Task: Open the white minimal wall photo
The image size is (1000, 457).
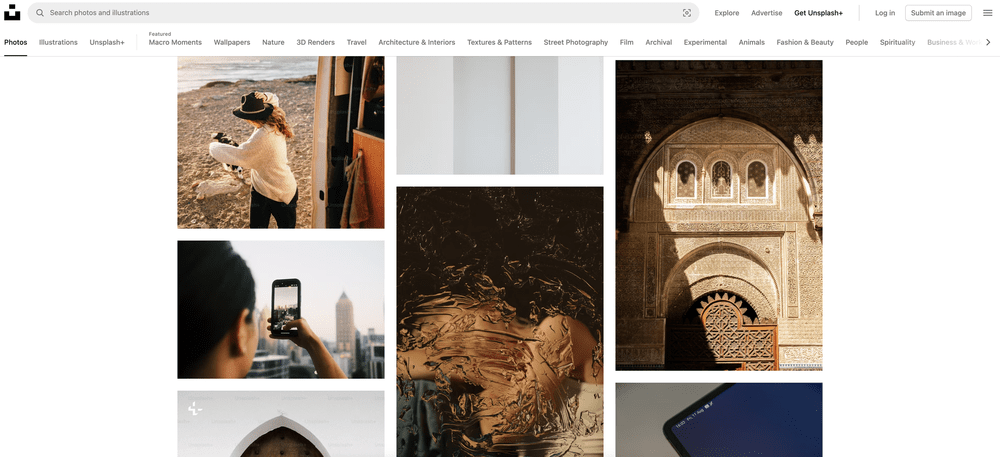Action: (x=499, y=115)
